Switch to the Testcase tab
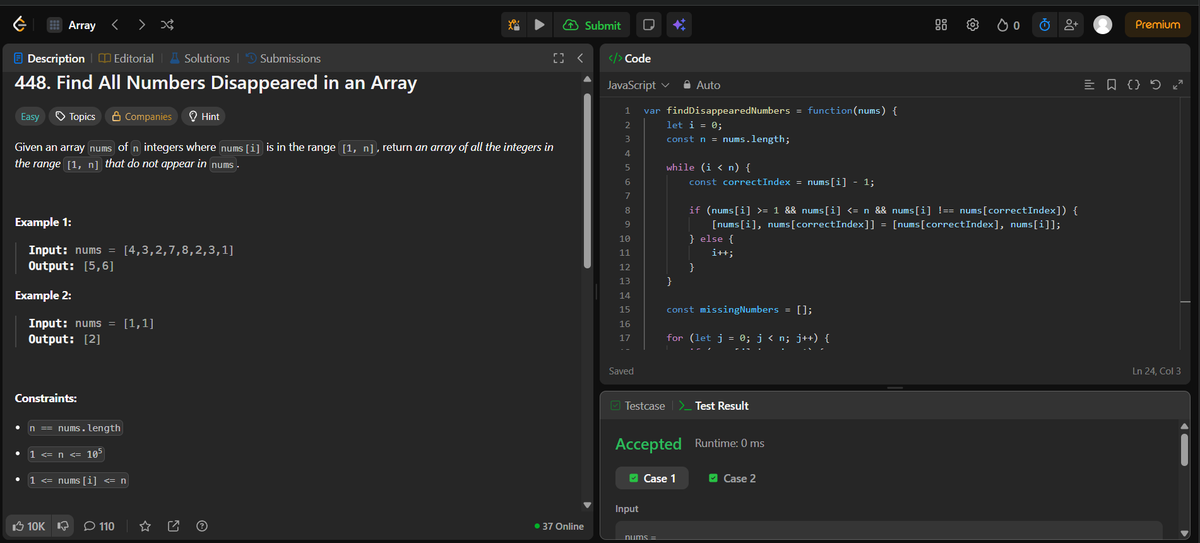This screenshot has width=1200, height=543. pyautogui.click(x=637, y=406)
